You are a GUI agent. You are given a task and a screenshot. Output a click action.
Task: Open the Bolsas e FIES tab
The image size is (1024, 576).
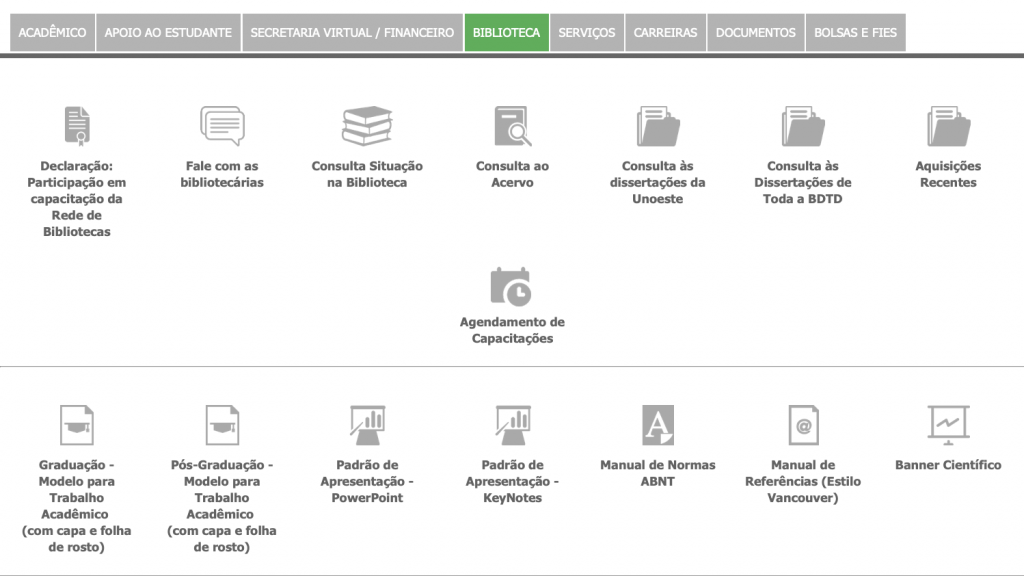(855, 32)
